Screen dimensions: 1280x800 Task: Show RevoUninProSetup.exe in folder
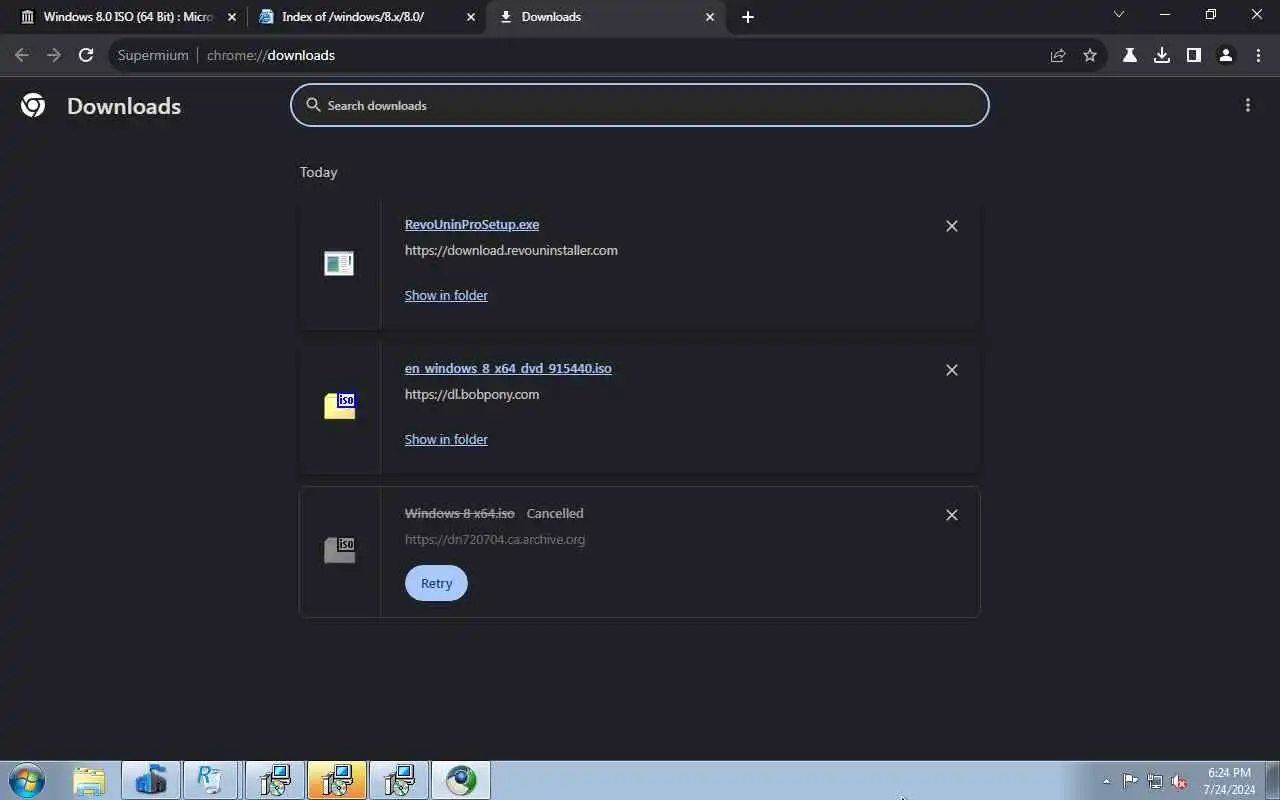[446, 295]
